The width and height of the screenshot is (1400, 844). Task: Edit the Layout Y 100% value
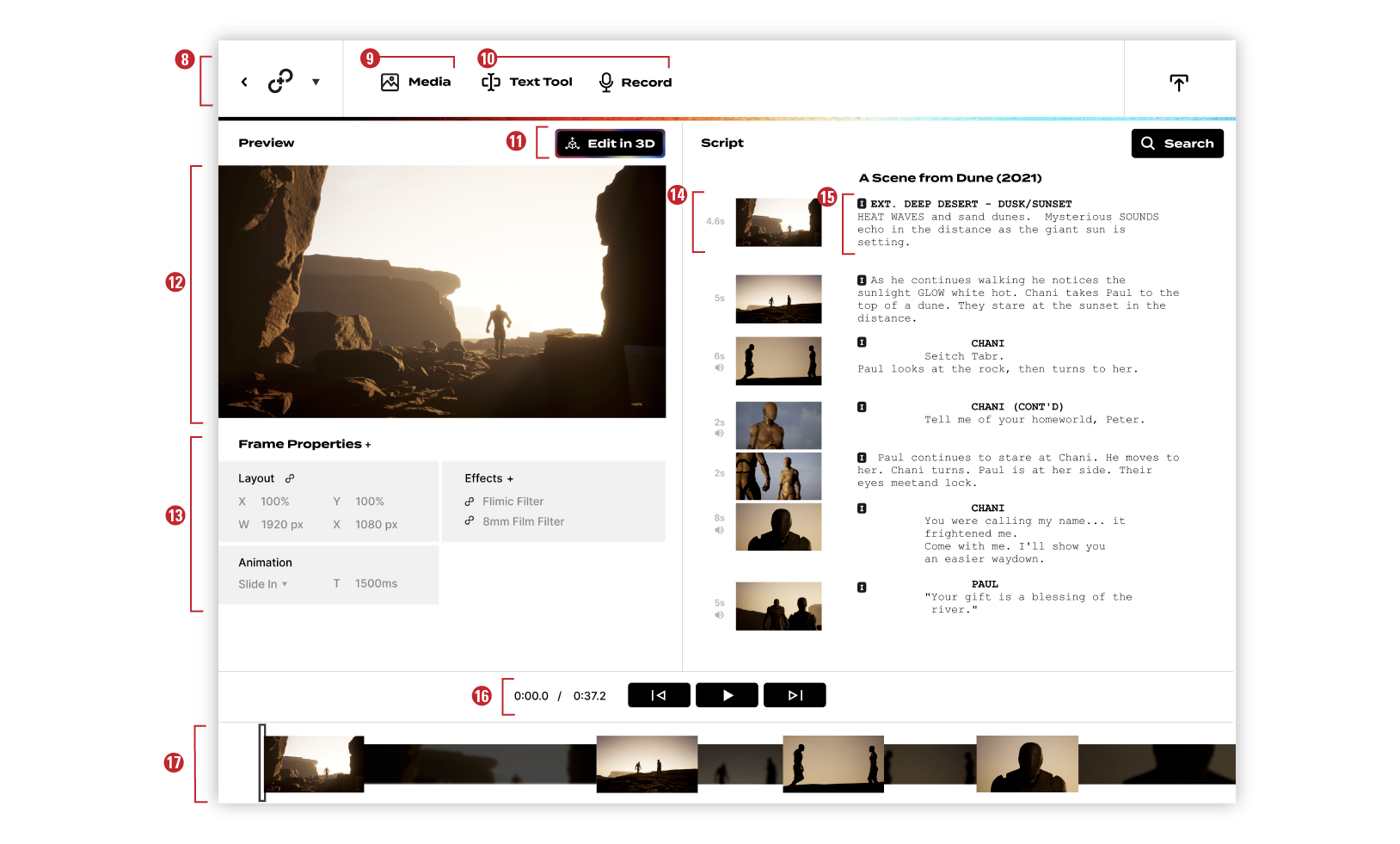pos(370,502)
